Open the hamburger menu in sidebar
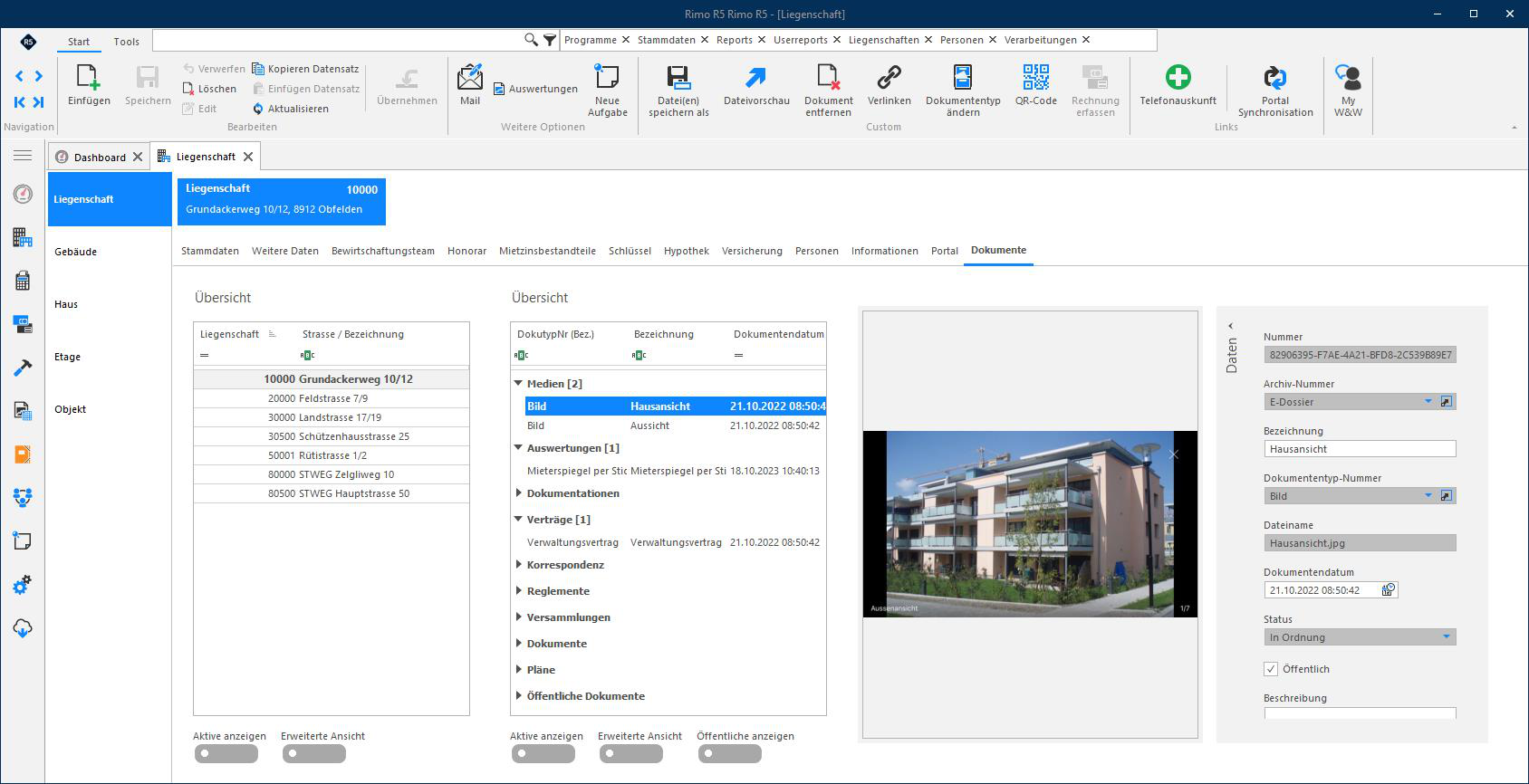Viewport: 1529px width, 784px height. [x=23, y=156]
